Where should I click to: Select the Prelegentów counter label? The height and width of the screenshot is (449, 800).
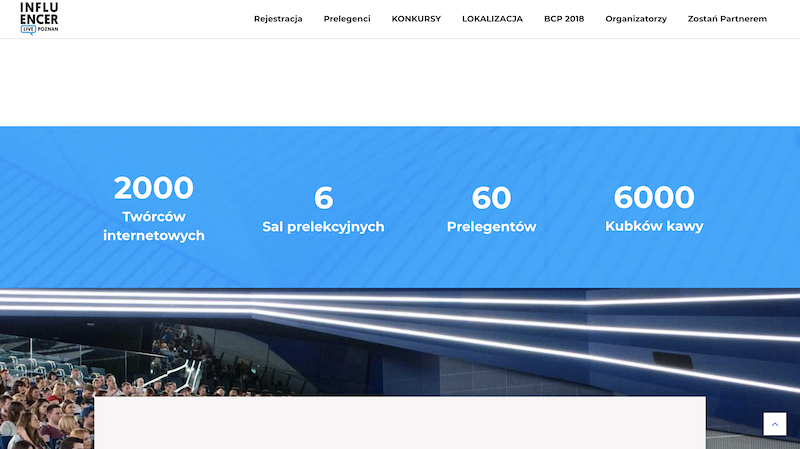[x=491, y=227]
